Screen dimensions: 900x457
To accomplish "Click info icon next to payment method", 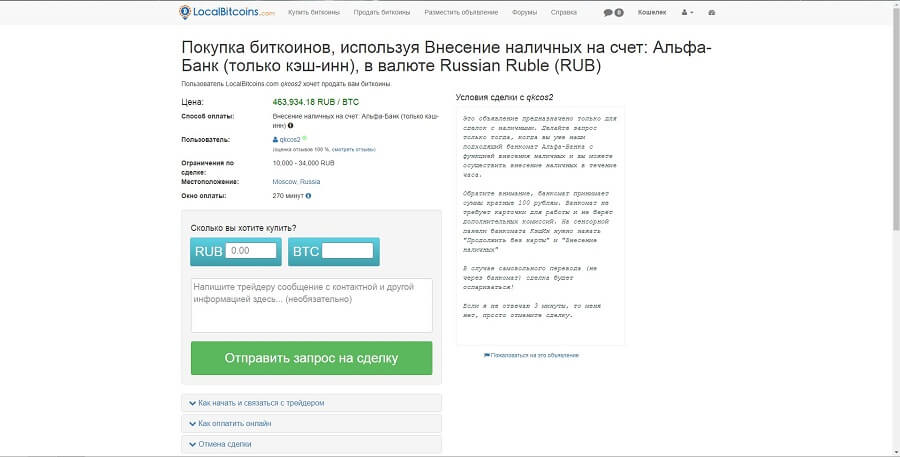I will (290, 126).
